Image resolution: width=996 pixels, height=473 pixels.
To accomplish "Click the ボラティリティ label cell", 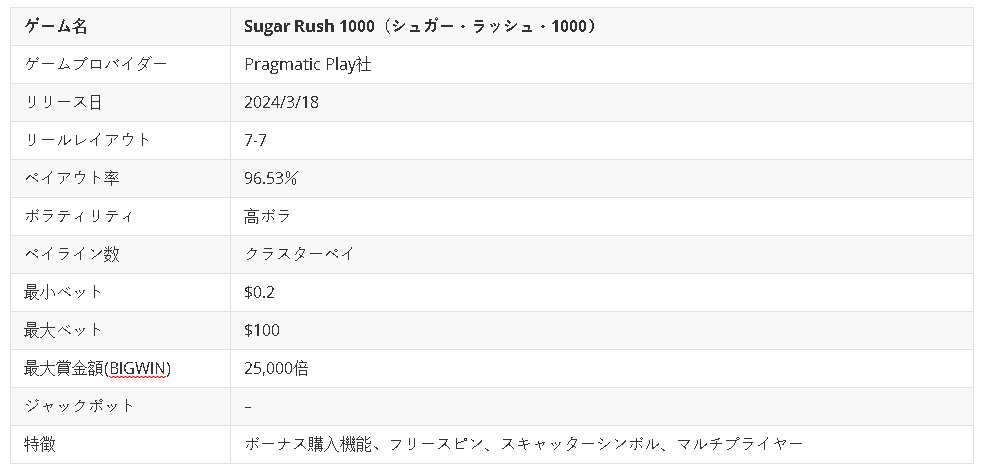I will point(79,217).
